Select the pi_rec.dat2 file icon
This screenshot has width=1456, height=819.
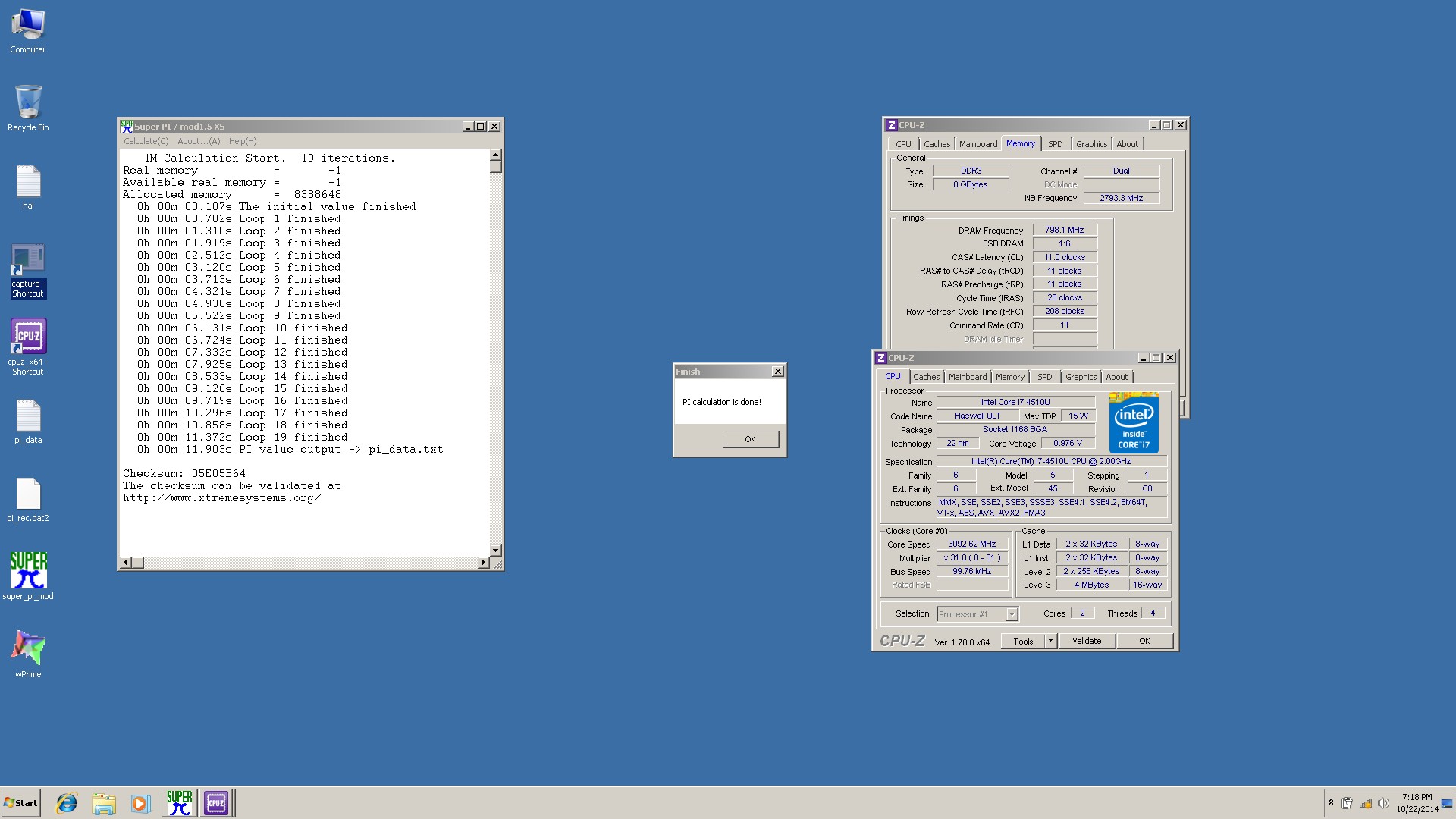pos(28,500)
